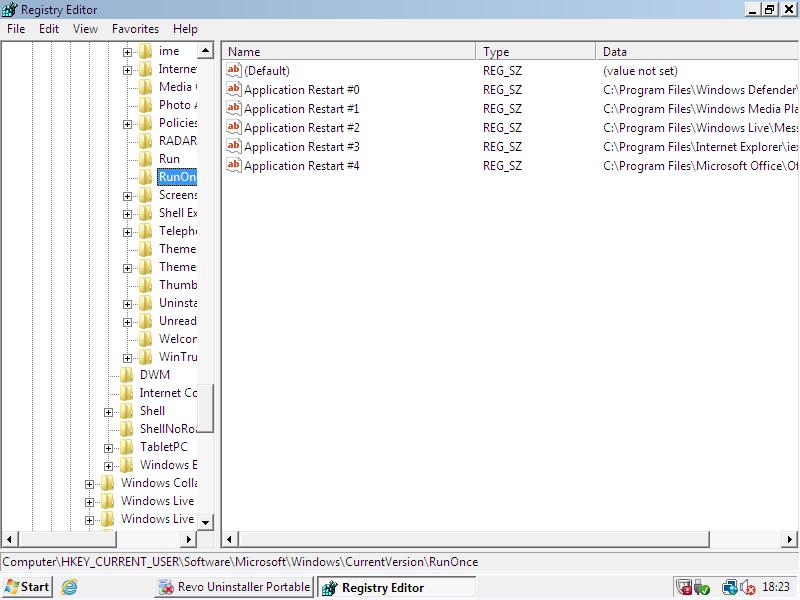The height and width of the screenshot is (600, 800).
Task: Click Application Restart #1 value icon
Action: click(x=234, y=108)
